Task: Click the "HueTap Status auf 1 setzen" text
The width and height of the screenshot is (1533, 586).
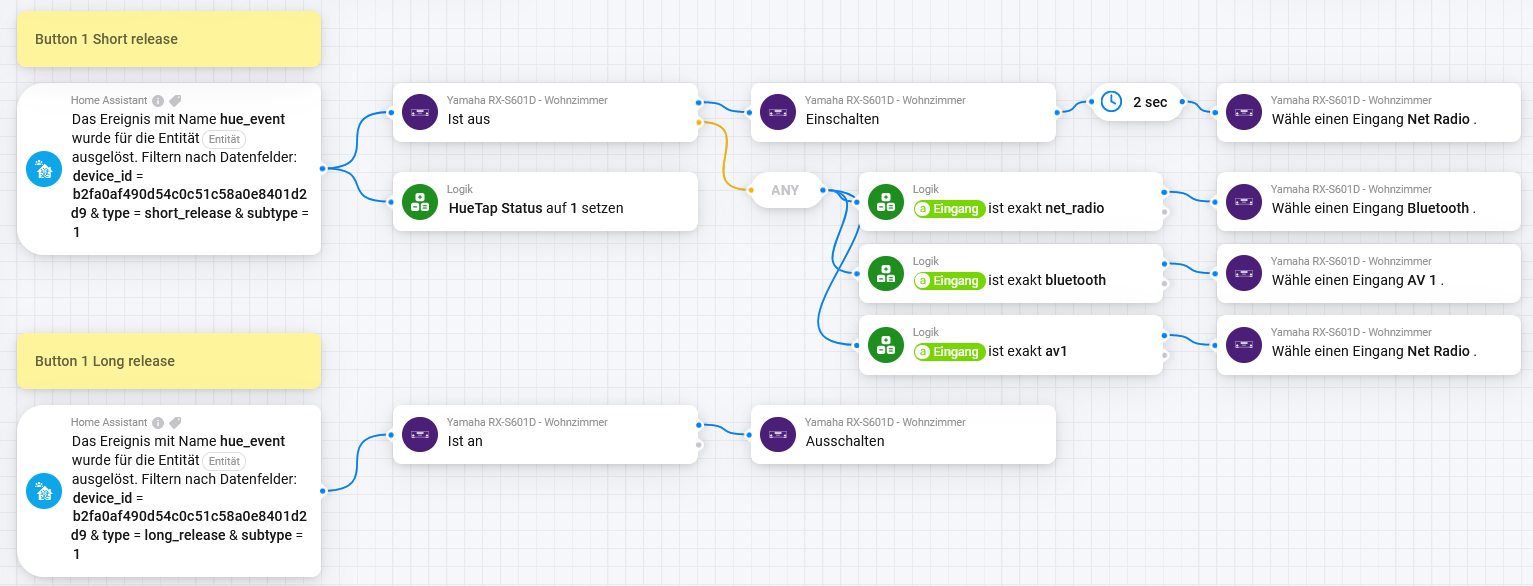Action: coord(536,209)
